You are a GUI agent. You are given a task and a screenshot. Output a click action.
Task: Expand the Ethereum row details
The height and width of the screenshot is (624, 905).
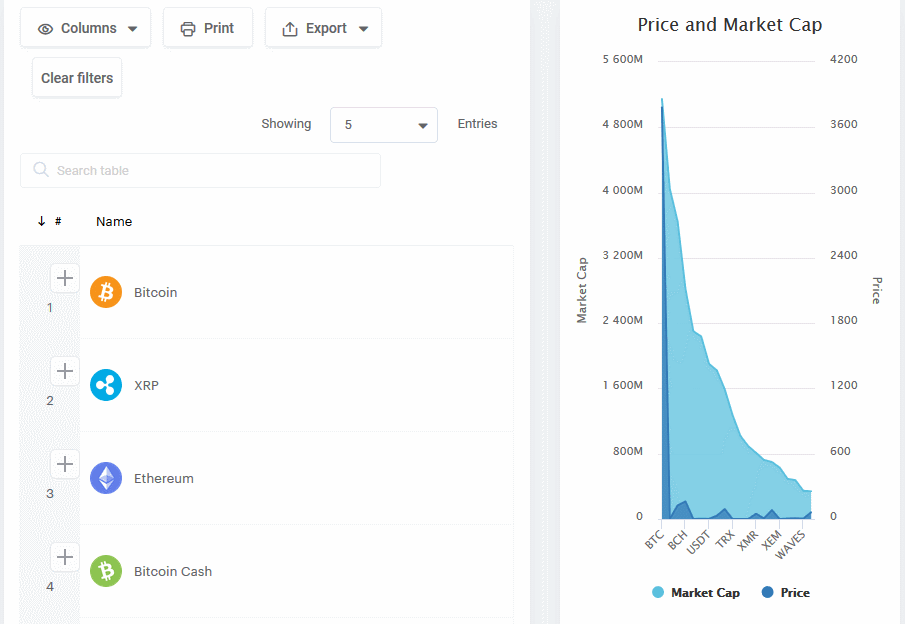(65, 464)
